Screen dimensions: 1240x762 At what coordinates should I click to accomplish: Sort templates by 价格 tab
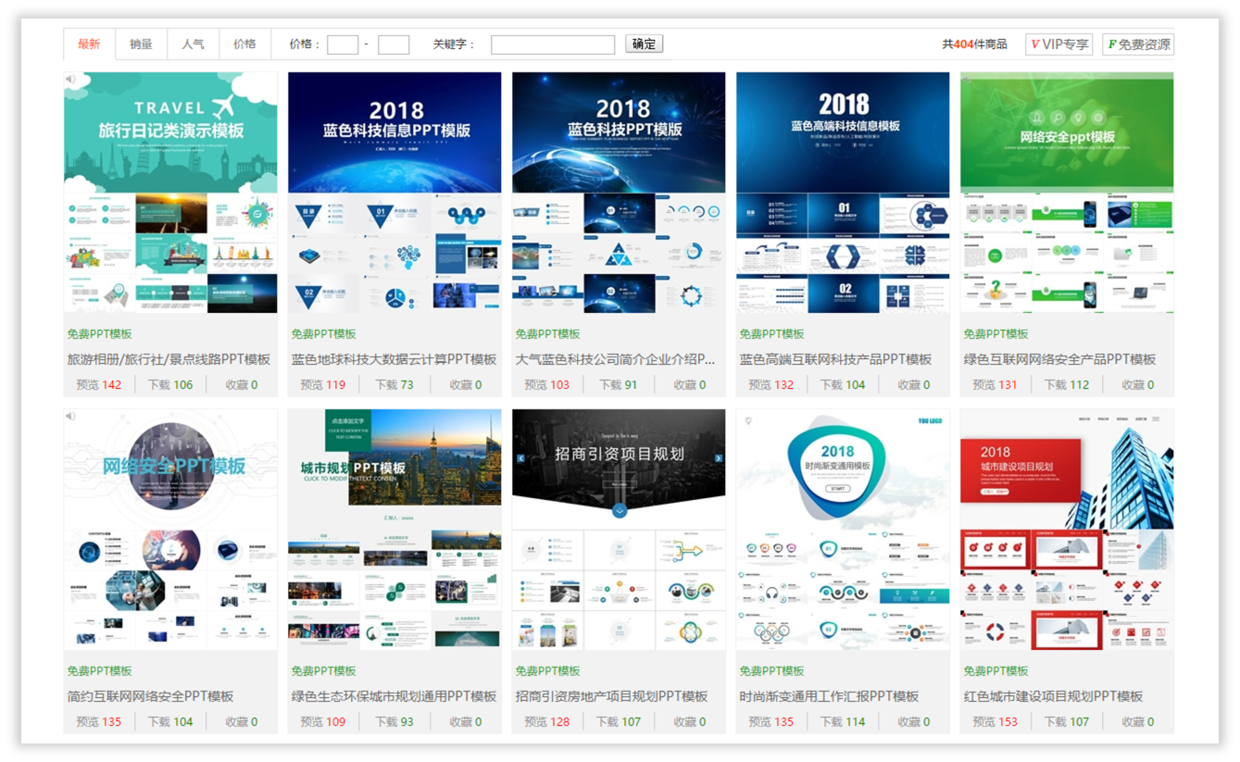[x=245, y=44]
